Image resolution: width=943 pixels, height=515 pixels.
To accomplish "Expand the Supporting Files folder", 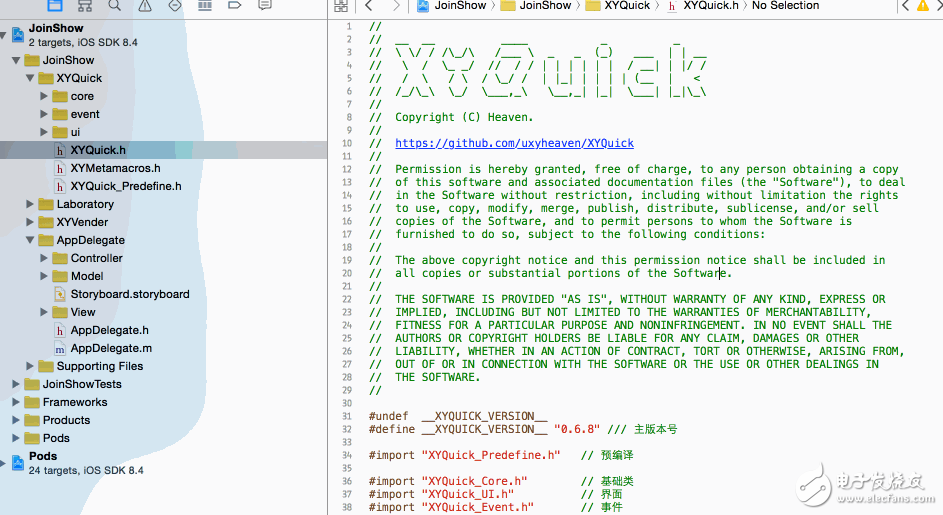I will coord(30,366).
